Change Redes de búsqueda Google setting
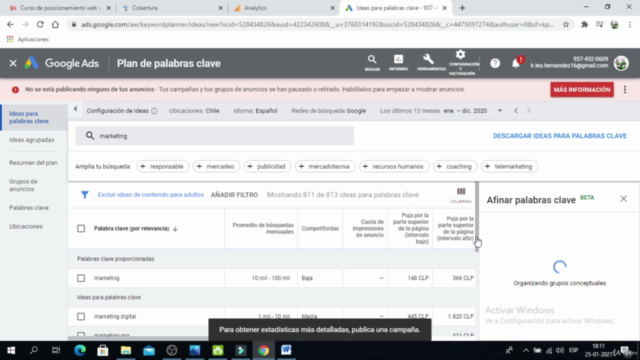Viewport: 640px width, 360px height. point(328,111)
